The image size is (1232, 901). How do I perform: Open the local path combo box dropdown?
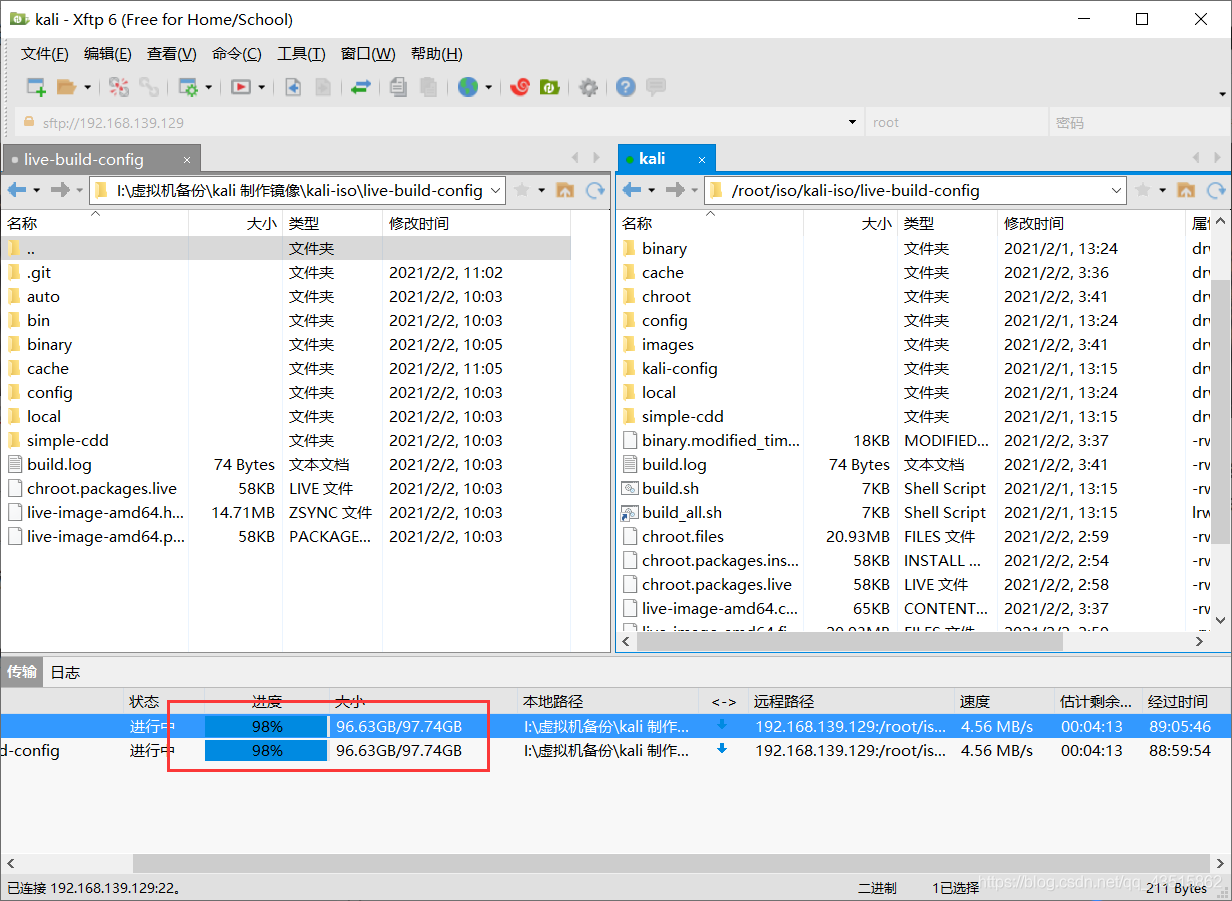(x=495, y=190)
